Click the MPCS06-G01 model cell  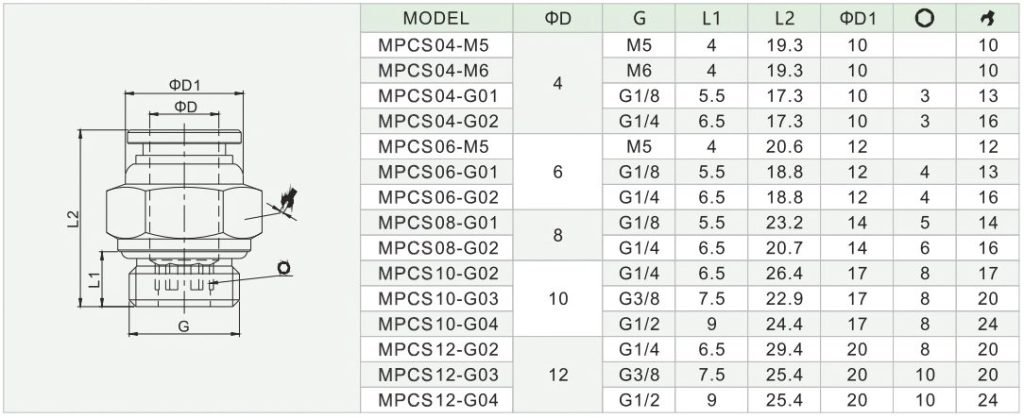(438, 172)
